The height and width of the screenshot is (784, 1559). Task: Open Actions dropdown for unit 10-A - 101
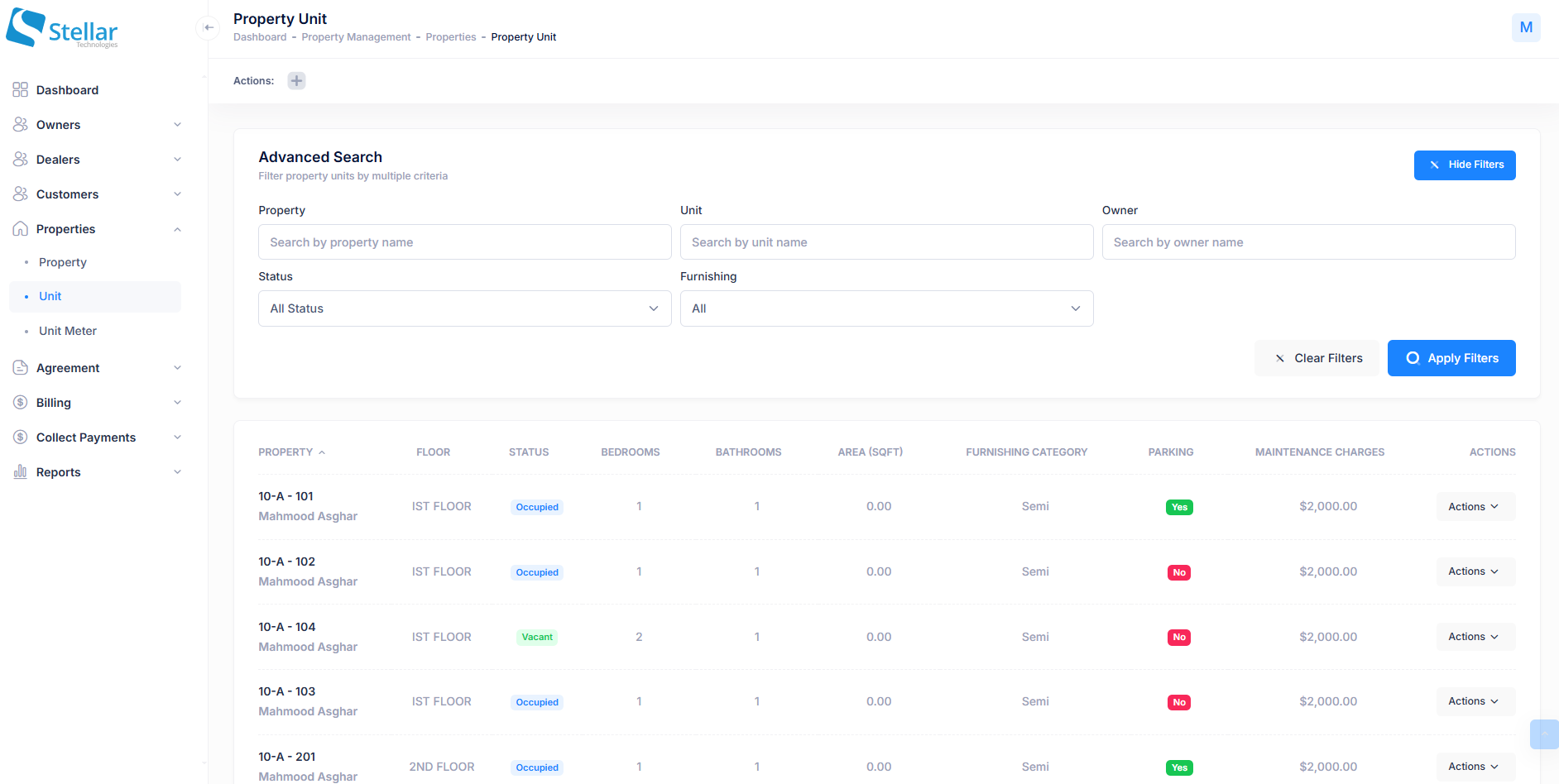pos(1474,507)
